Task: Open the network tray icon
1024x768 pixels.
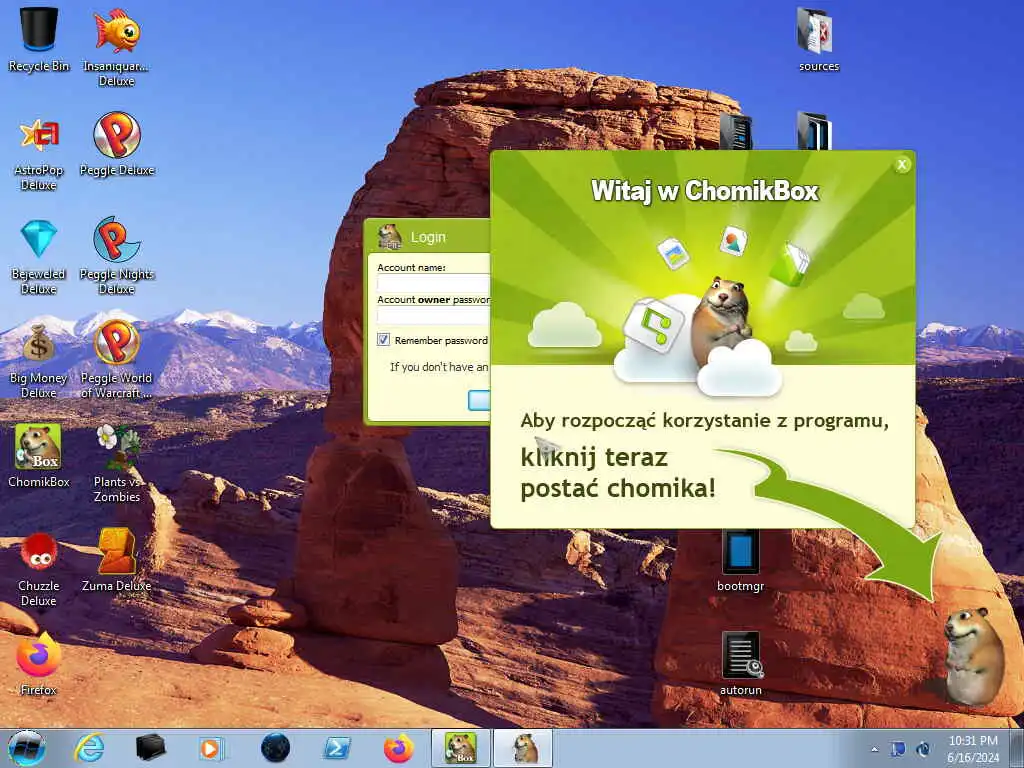Action: 898,749
